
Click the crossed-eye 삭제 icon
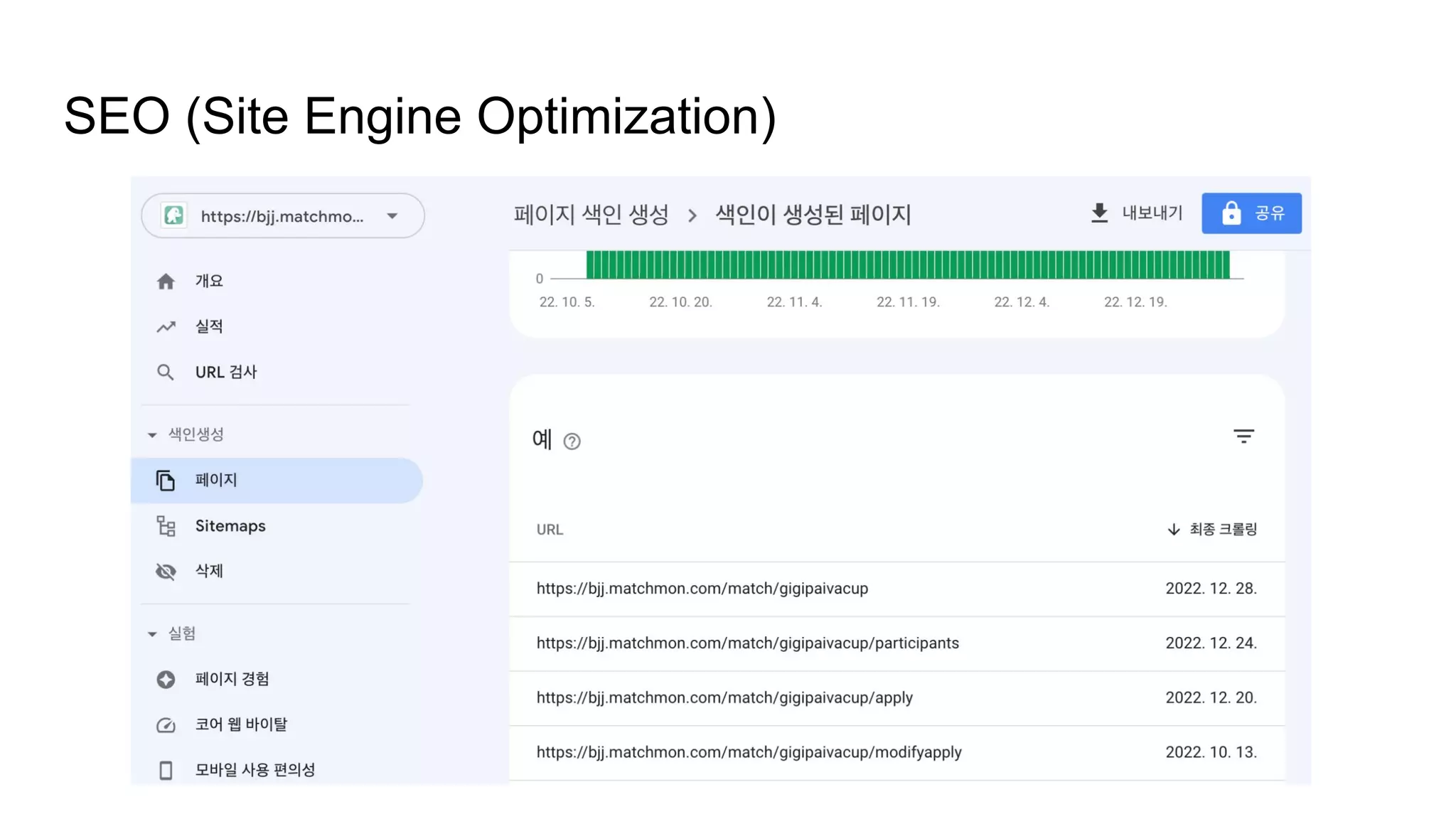[166, 571]
